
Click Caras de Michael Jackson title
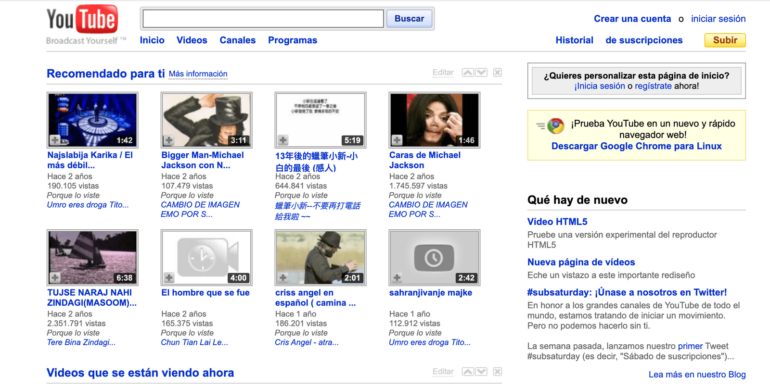click(x=425, y=160)
